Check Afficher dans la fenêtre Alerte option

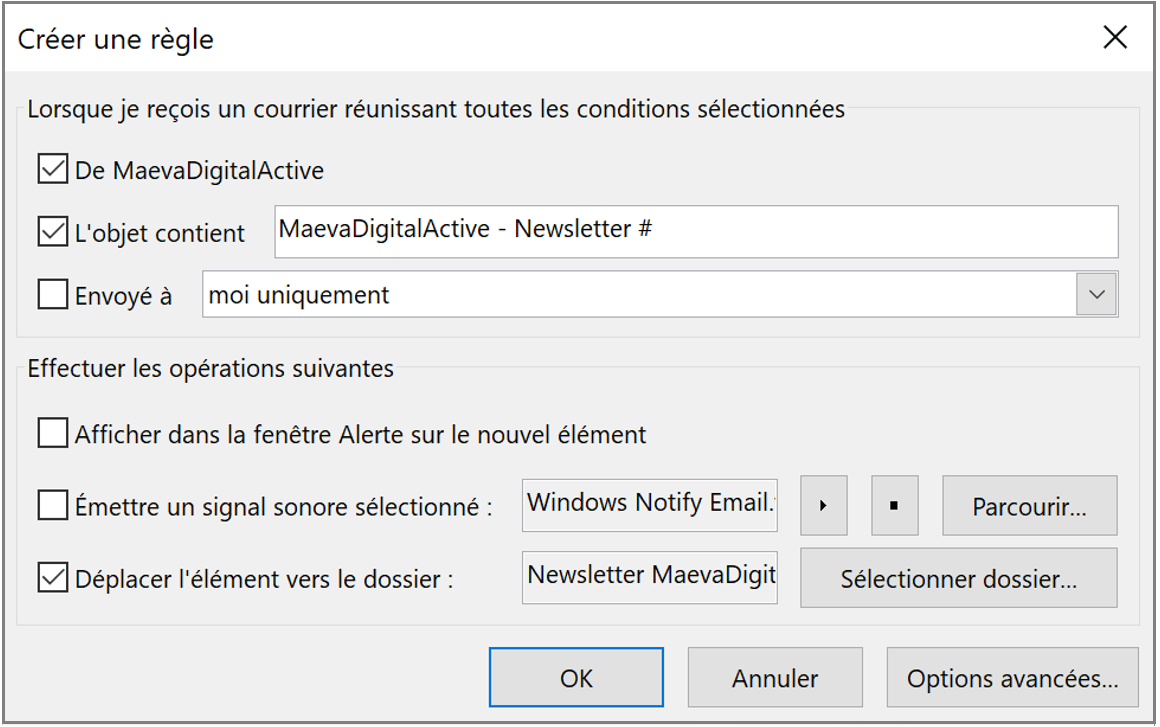coord(52,435)
